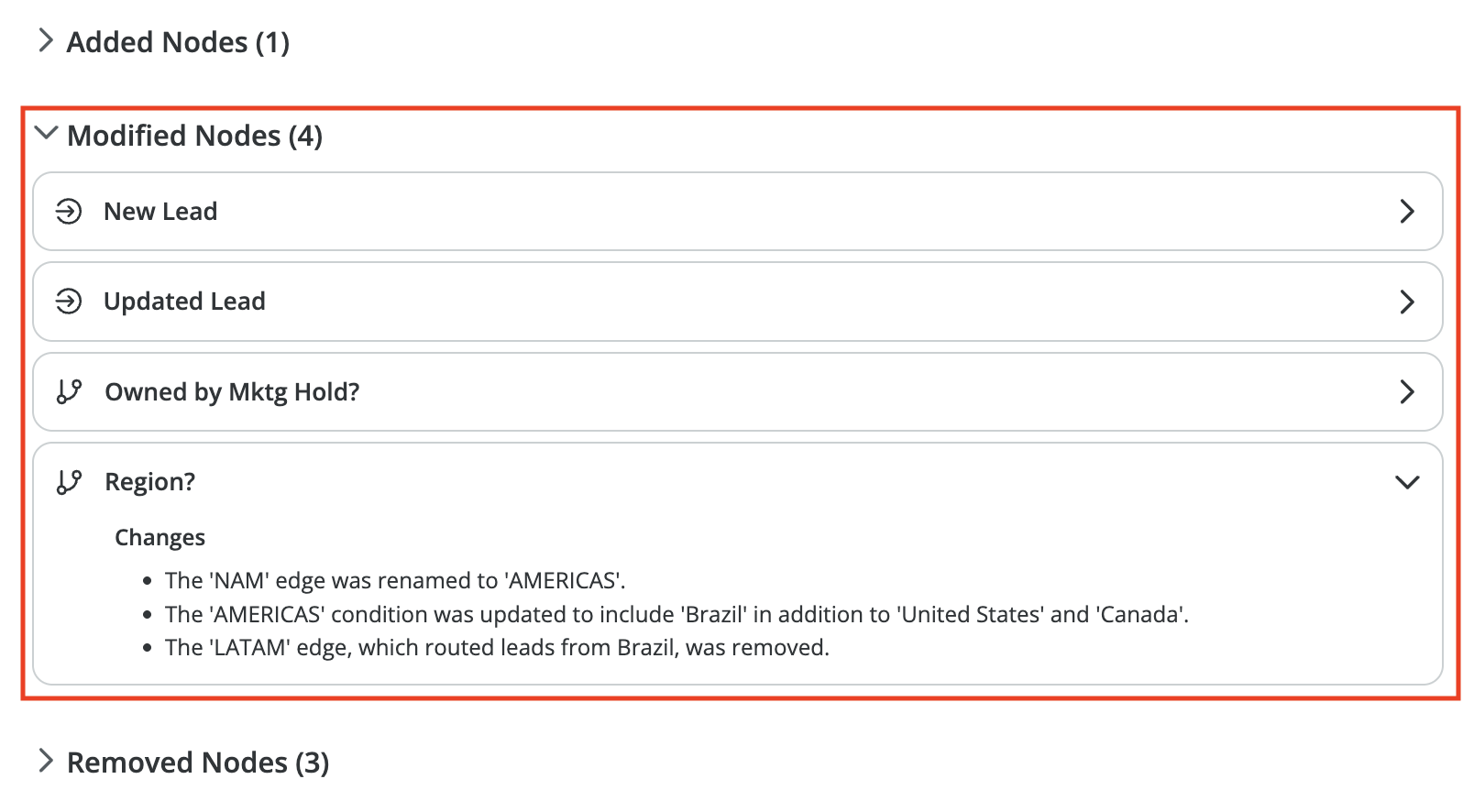Screen dimensions: 1474x812
Task: Click the Region? node title
Action: 150,482
